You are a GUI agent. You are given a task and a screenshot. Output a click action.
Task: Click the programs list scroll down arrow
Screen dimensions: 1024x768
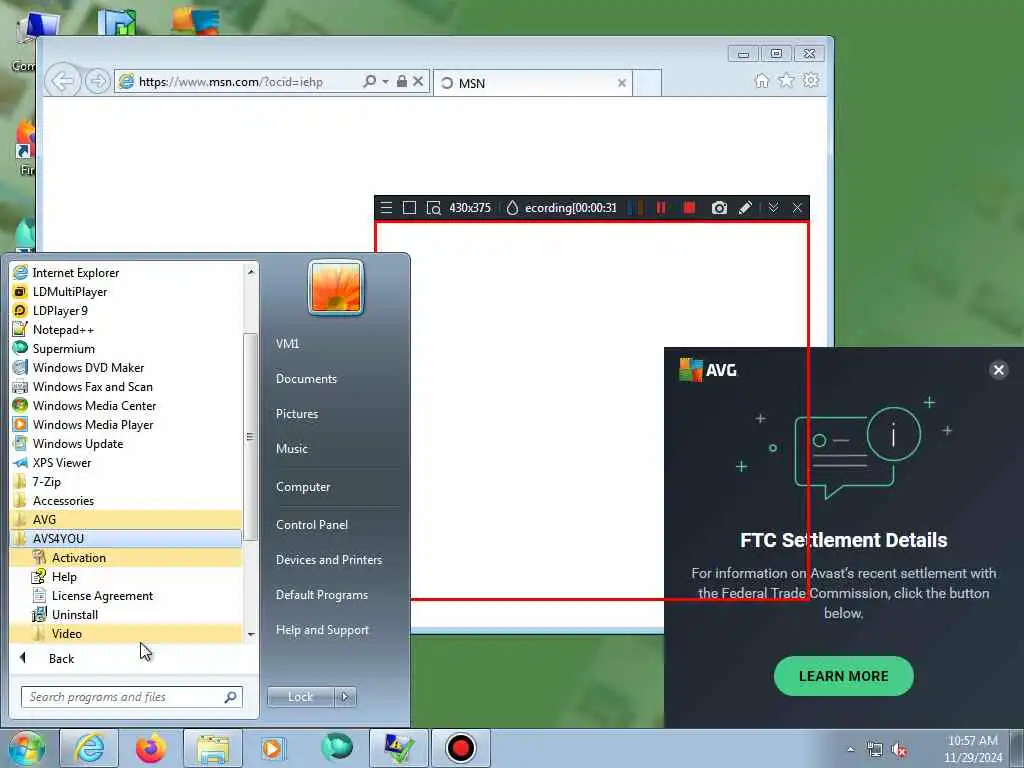click(x=251, y=635)
